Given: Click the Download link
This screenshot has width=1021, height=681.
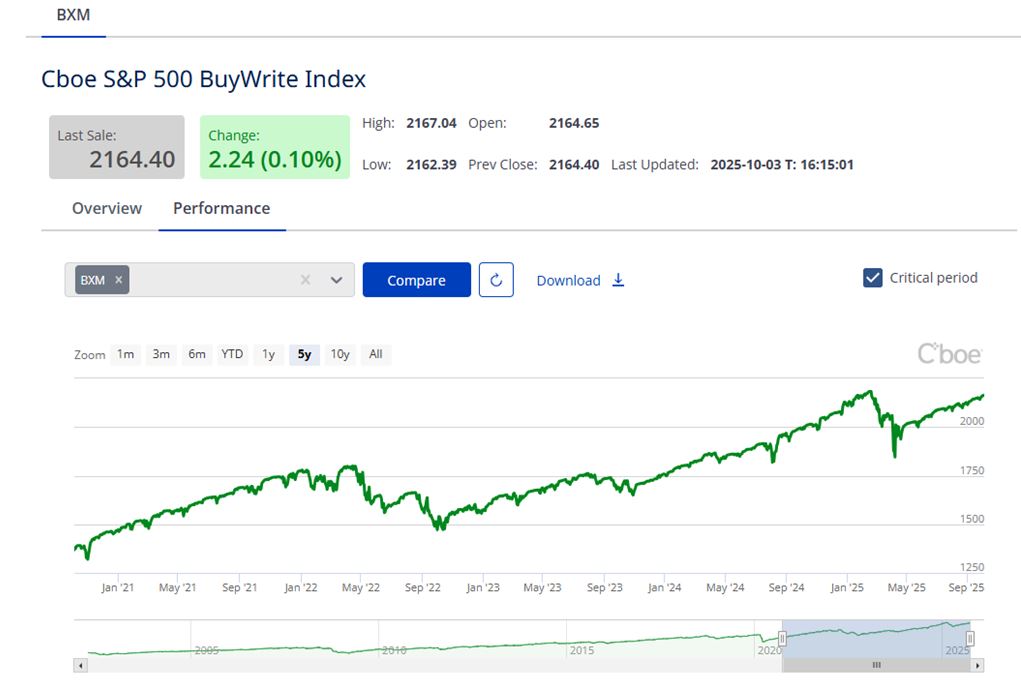Looking at the screenshot, I should pyautogui.click(x=568, y=280).
